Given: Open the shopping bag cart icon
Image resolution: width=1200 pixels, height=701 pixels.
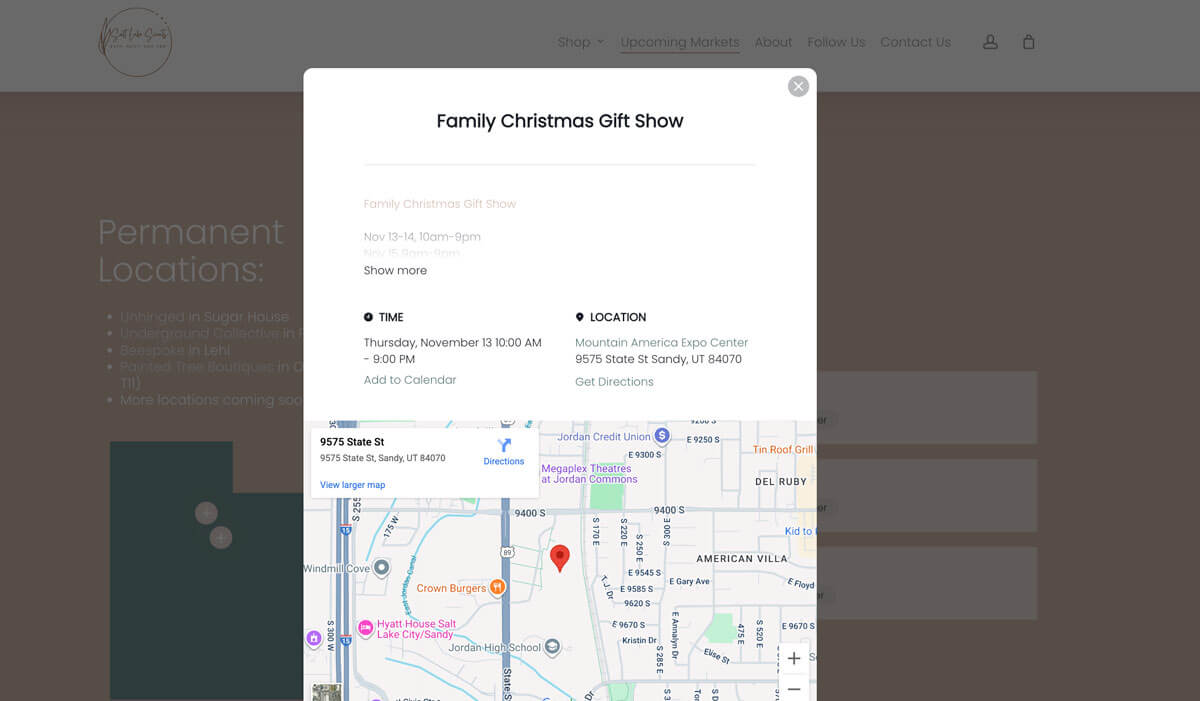Looking at the screenshot, I should 1028,42.
